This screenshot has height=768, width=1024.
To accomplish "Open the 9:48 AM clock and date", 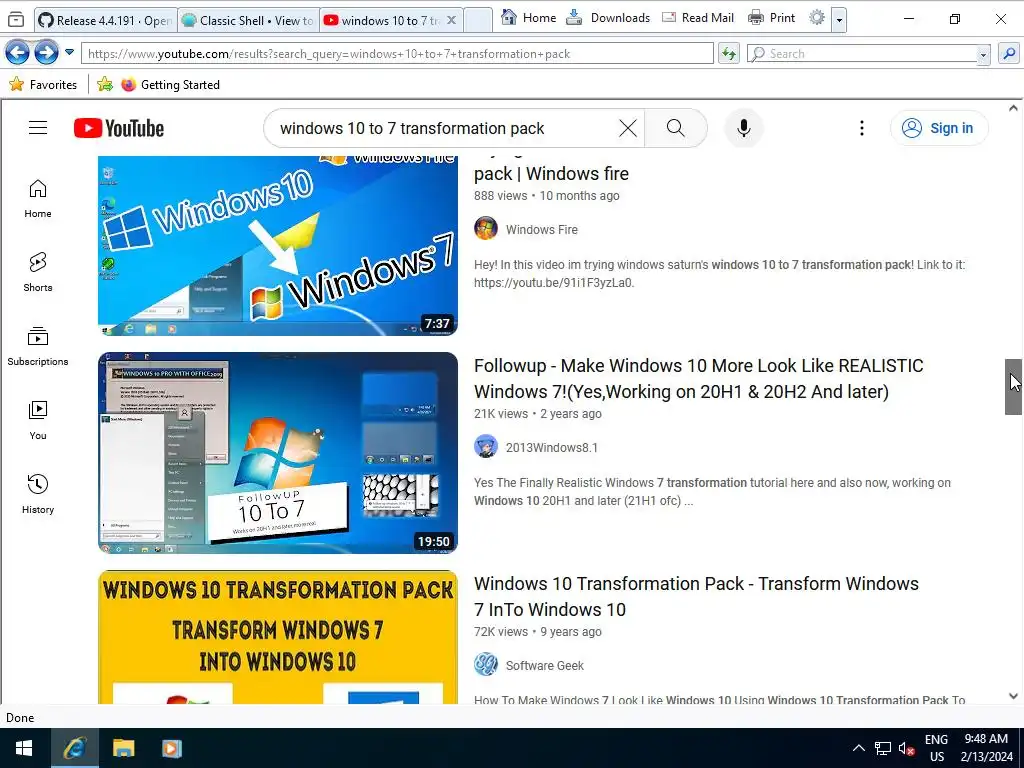I will (x=986, y=748).
